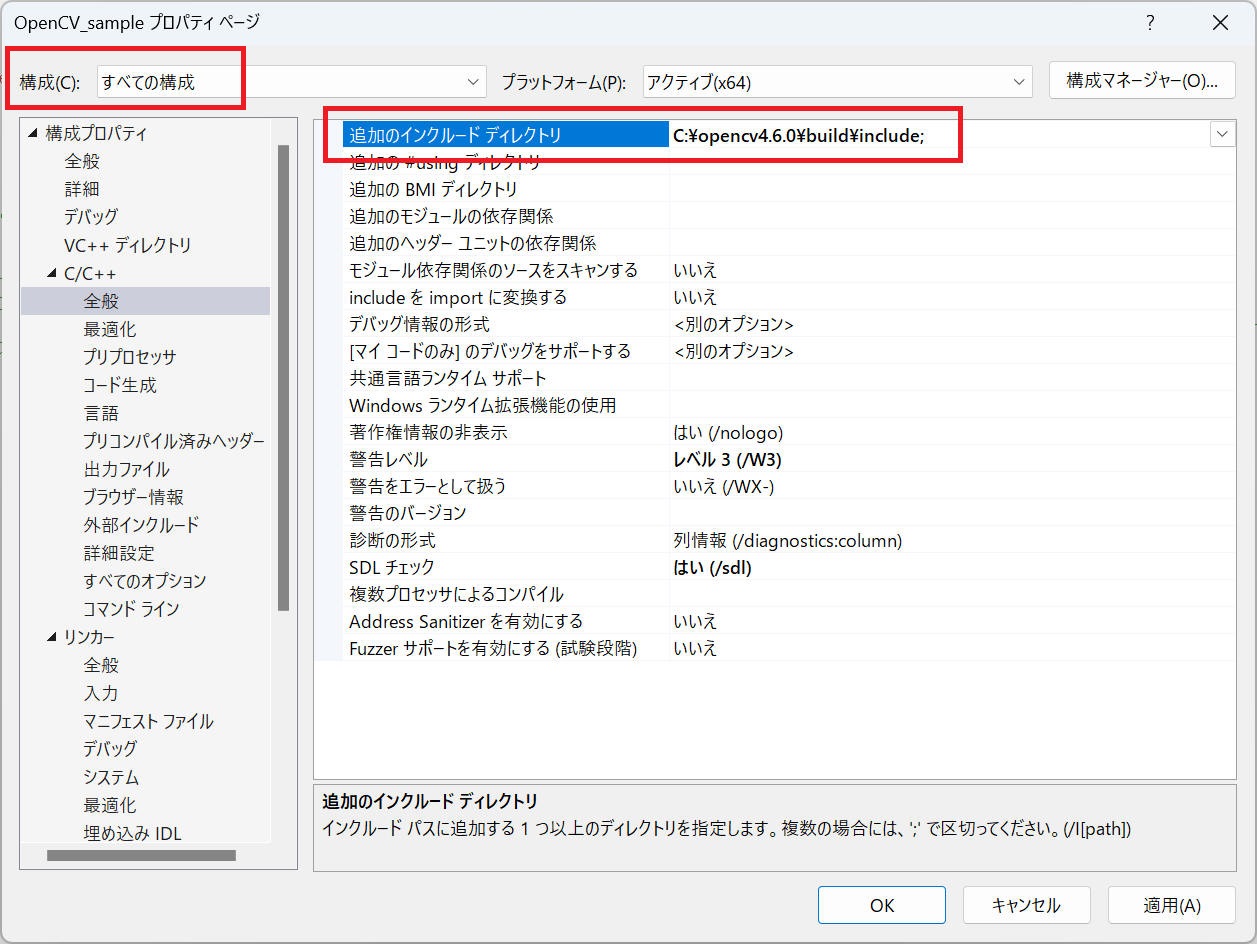1257x944 pixels.
Task: Select プリプロセッサ in the settings tree
Action: (131, 356)
